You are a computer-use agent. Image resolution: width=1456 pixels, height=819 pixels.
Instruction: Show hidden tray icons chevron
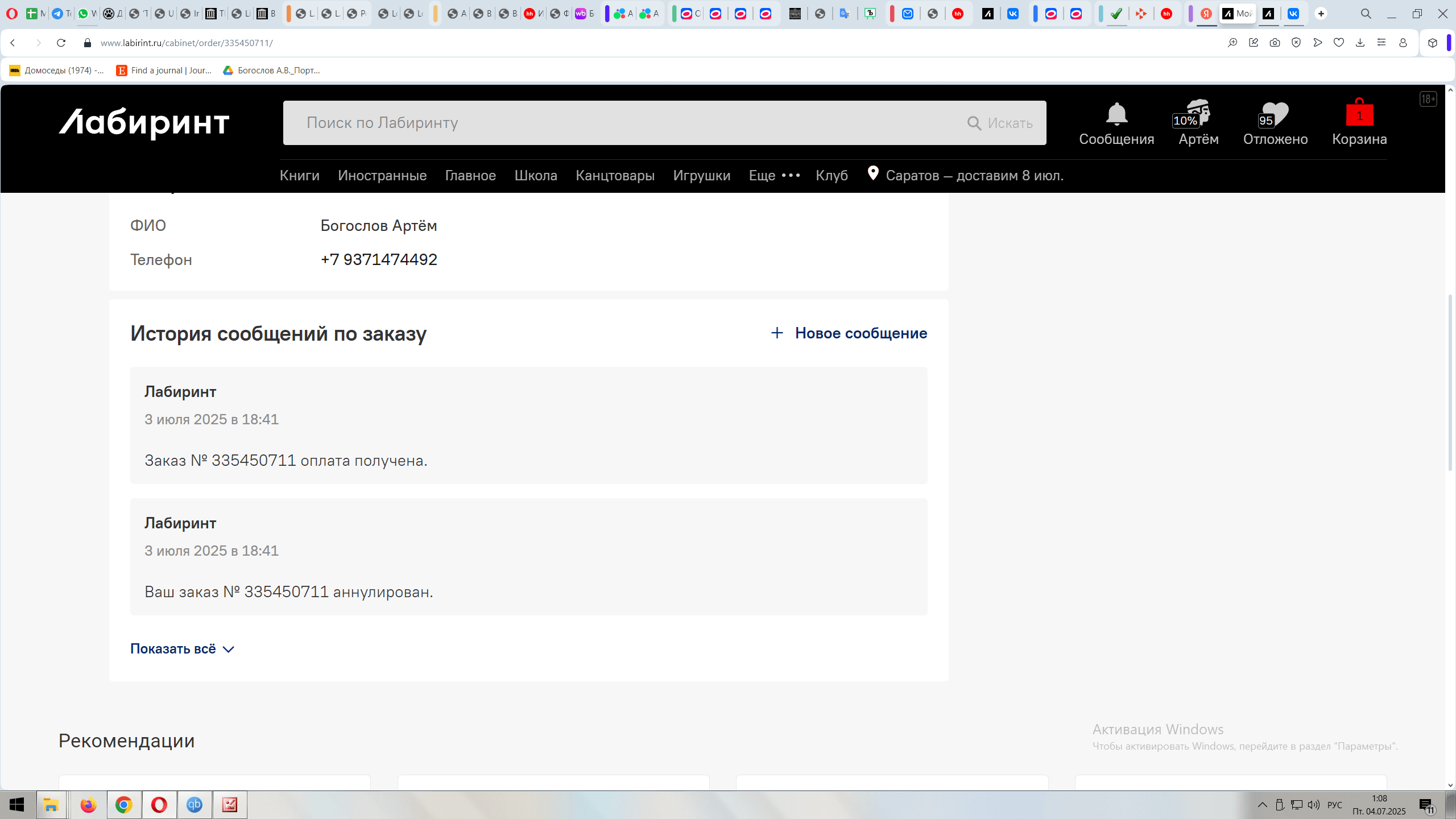[x=1262, y=805]
